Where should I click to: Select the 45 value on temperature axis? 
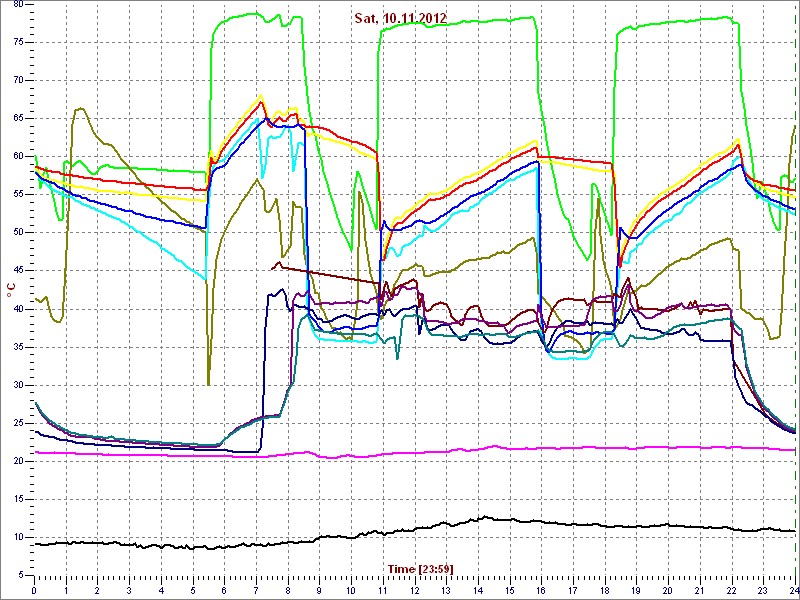(x=18, y=271)
